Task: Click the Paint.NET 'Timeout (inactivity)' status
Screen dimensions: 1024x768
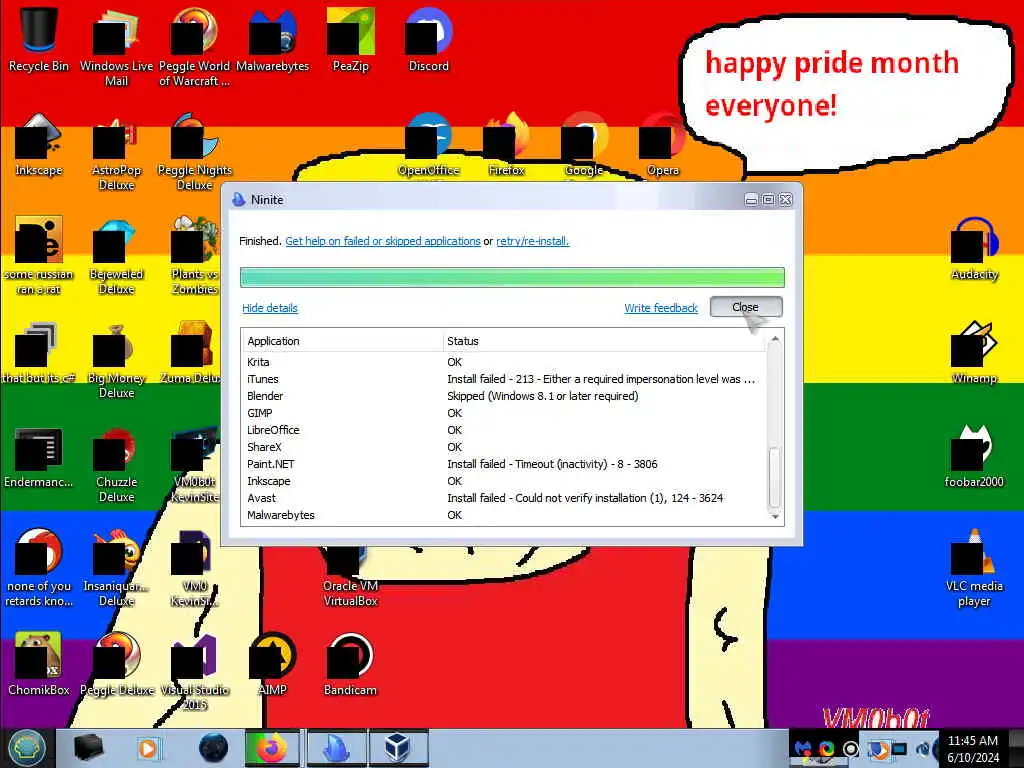Action: pyautogui.click(x=552, y=464)
